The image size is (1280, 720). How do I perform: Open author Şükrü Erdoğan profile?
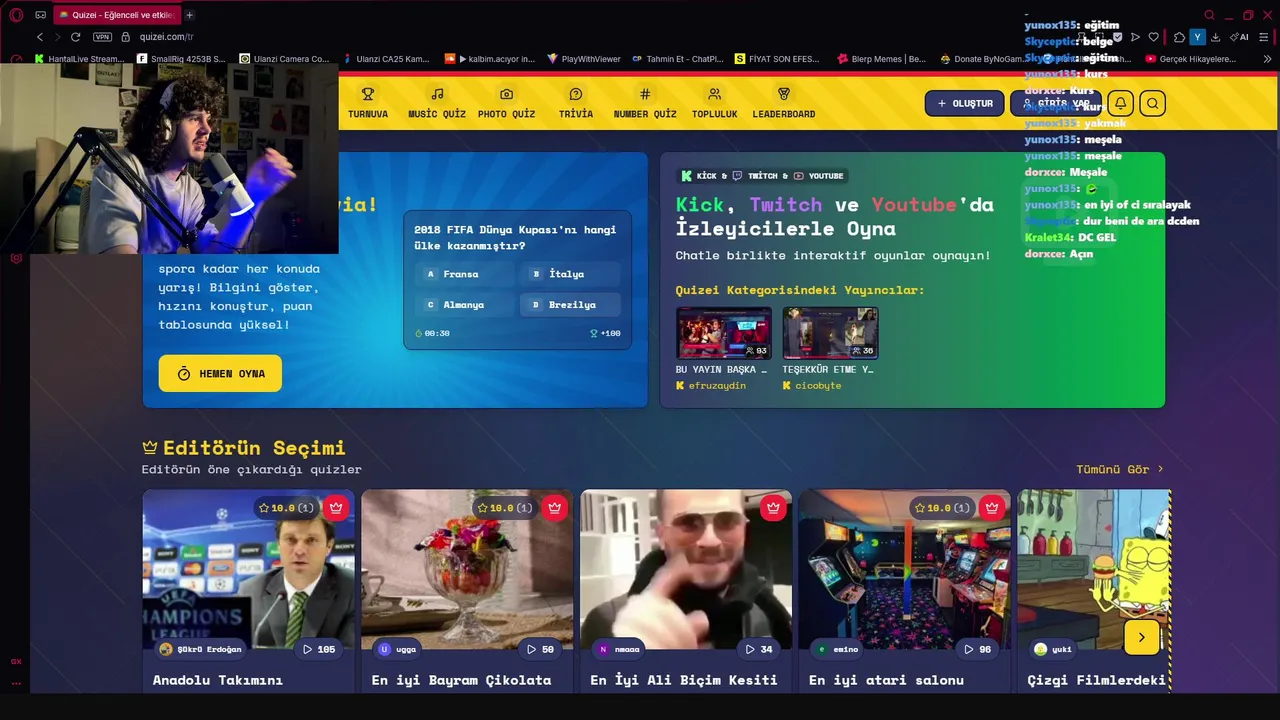tap(200, 649)
